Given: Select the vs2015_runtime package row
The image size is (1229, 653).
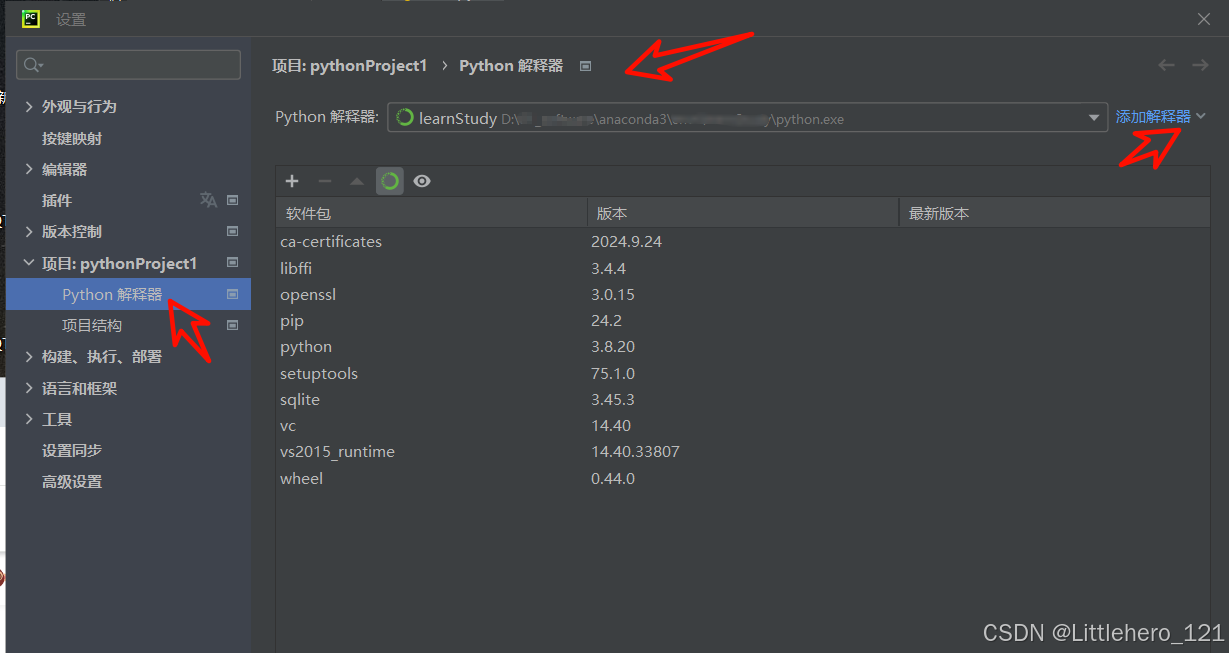Looking at the screenshot, I should pos(743,451).
